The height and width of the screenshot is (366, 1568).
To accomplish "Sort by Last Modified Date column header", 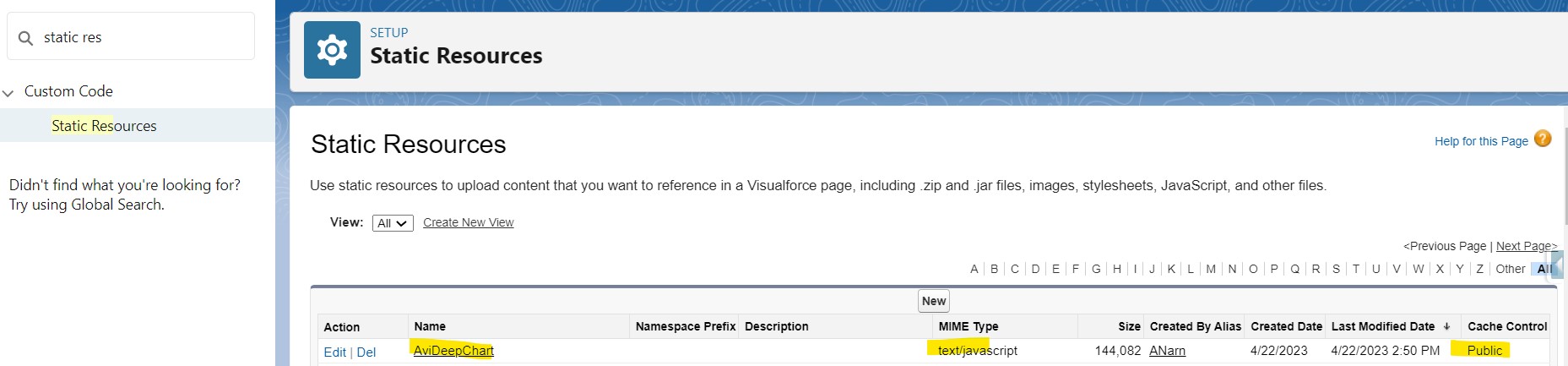I will 1383,326.
